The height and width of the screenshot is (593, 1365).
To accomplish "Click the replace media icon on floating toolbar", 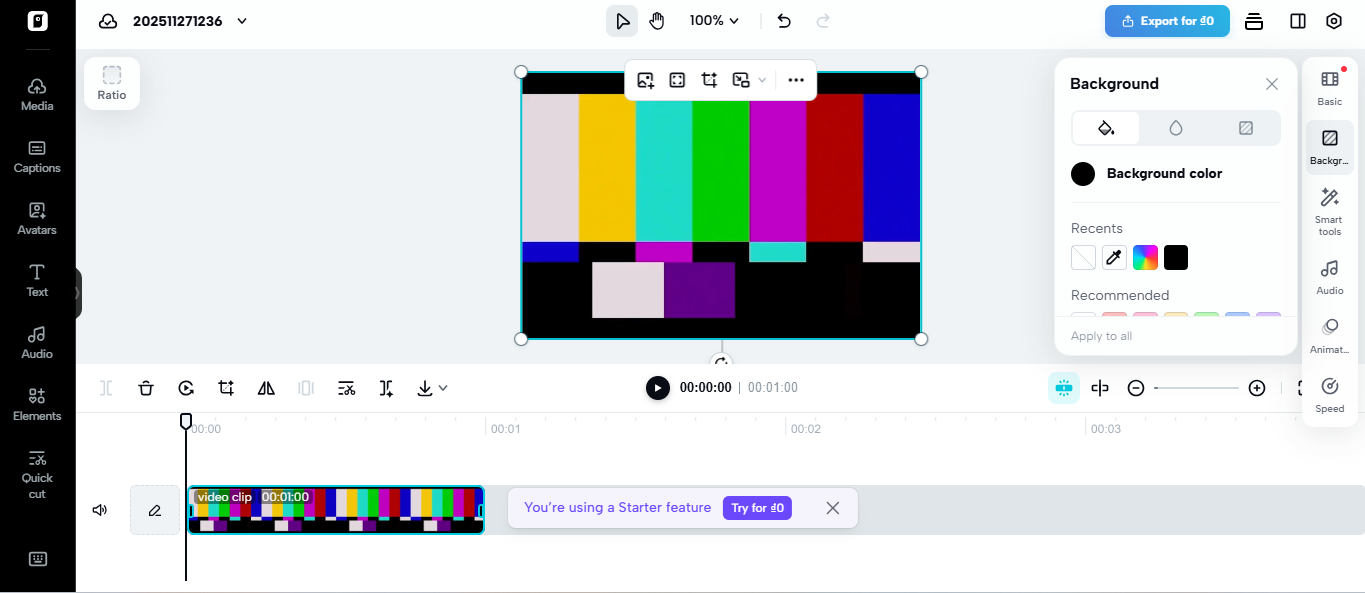I will 645,80.
